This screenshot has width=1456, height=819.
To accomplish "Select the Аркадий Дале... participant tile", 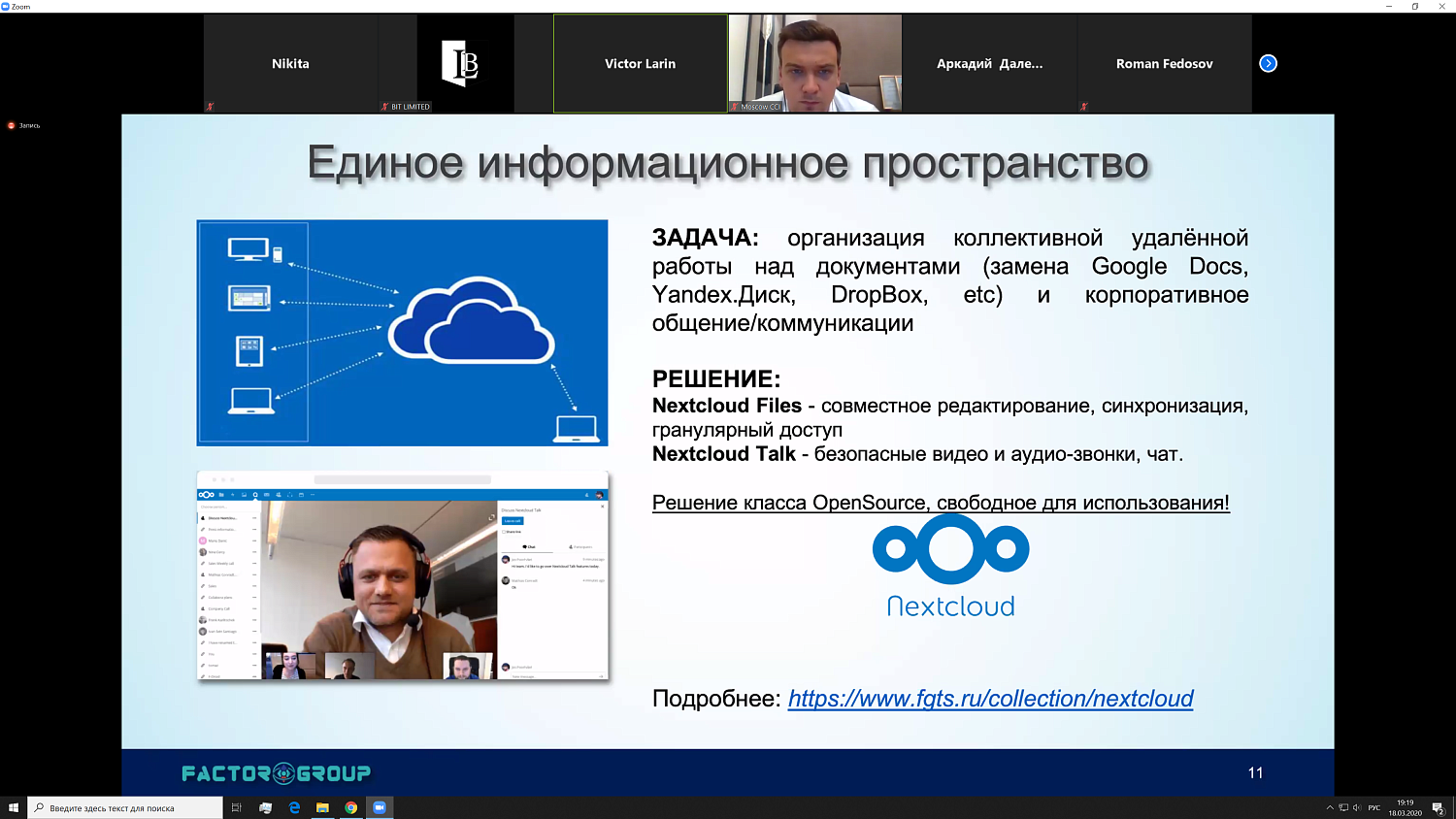I will tap(990, 63).
